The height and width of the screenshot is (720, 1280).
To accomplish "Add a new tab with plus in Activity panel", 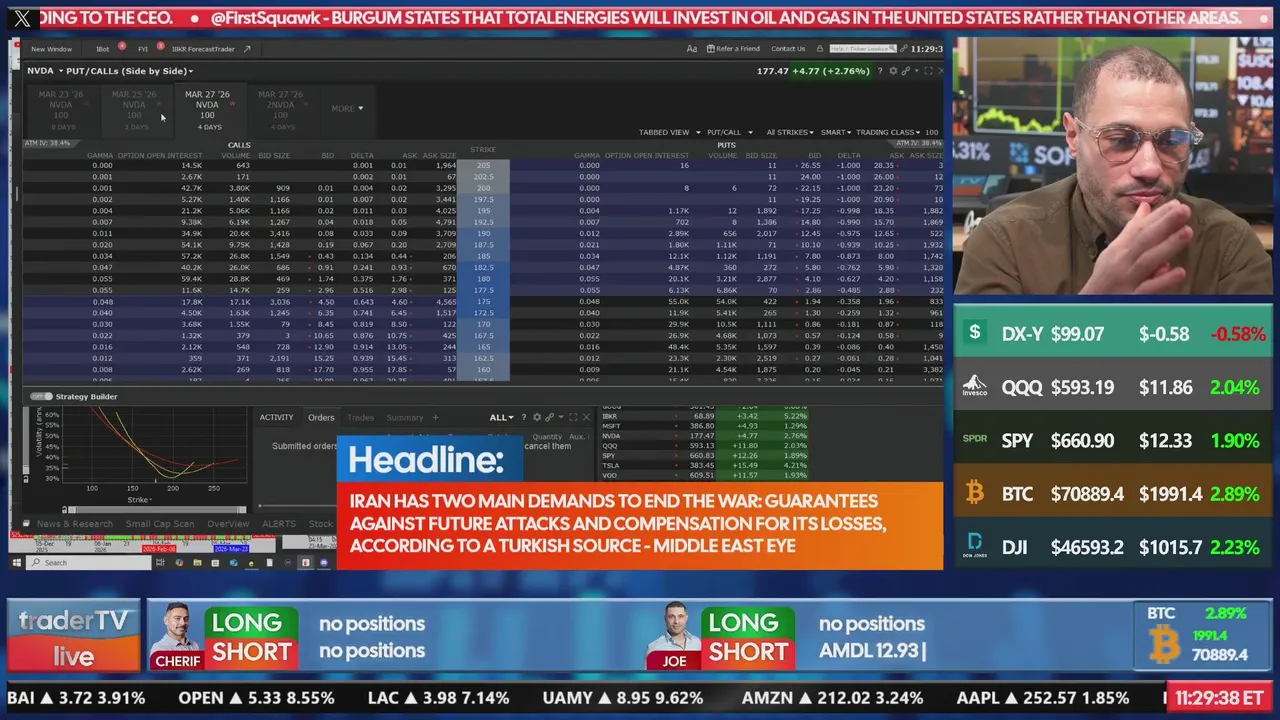I will pos(435,417).
